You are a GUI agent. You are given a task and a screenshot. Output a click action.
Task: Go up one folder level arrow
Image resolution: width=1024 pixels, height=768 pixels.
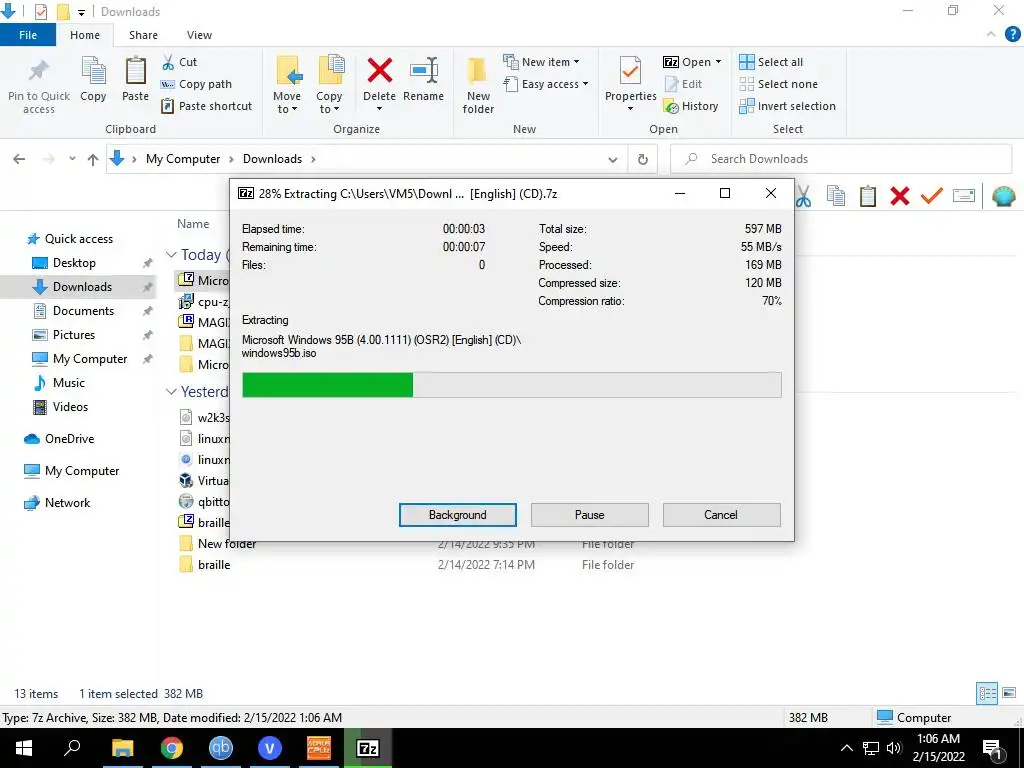click(93, 159)
